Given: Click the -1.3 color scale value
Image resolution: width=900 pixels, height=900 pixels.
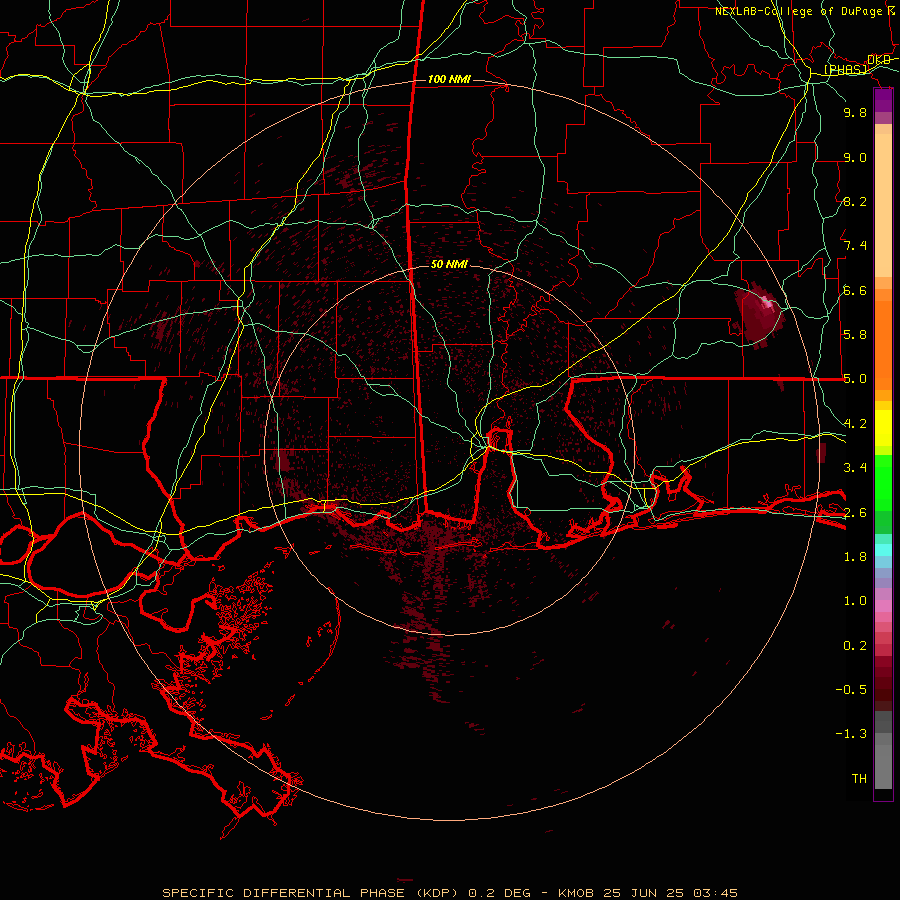Looking at the screenshot, I should click(x=851, y=734).
